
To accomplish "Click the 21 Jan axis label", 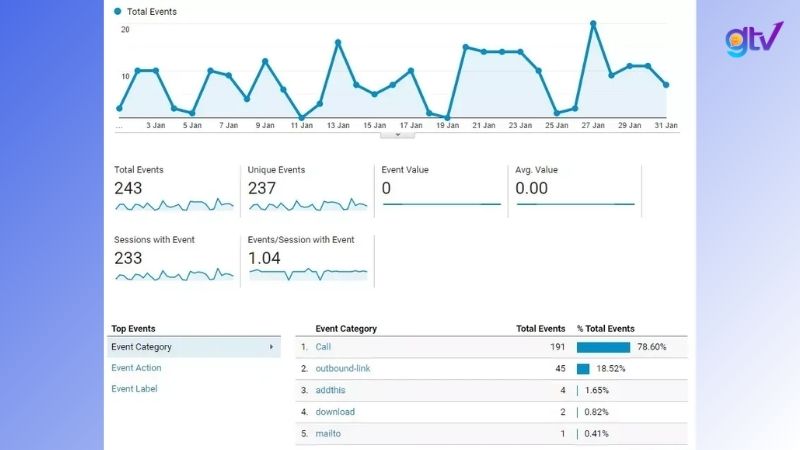I will (x=484, y=125).
